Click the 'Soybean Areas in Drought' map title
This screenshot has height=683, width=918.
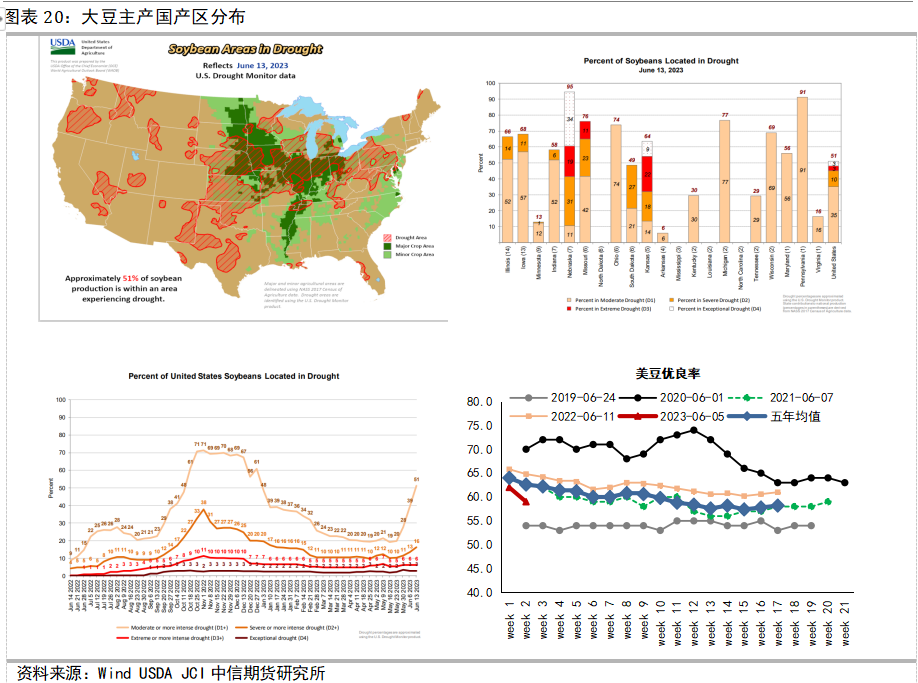[244, 48]
